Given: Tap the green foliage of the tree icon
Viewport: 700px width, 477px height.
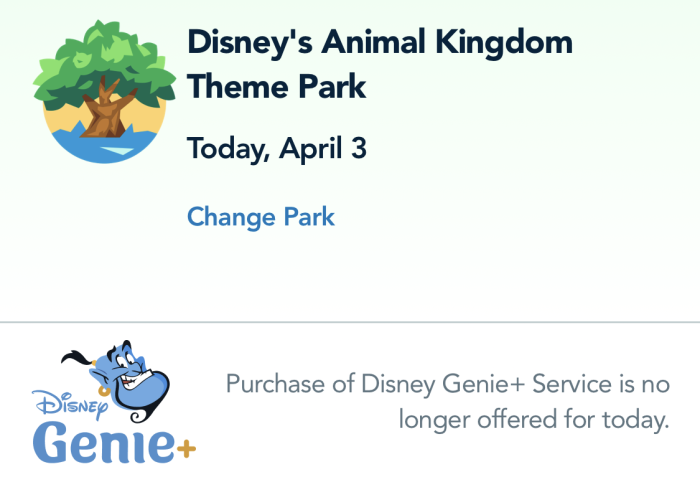Looking at the screenshot, I should [x=104, y=63].
